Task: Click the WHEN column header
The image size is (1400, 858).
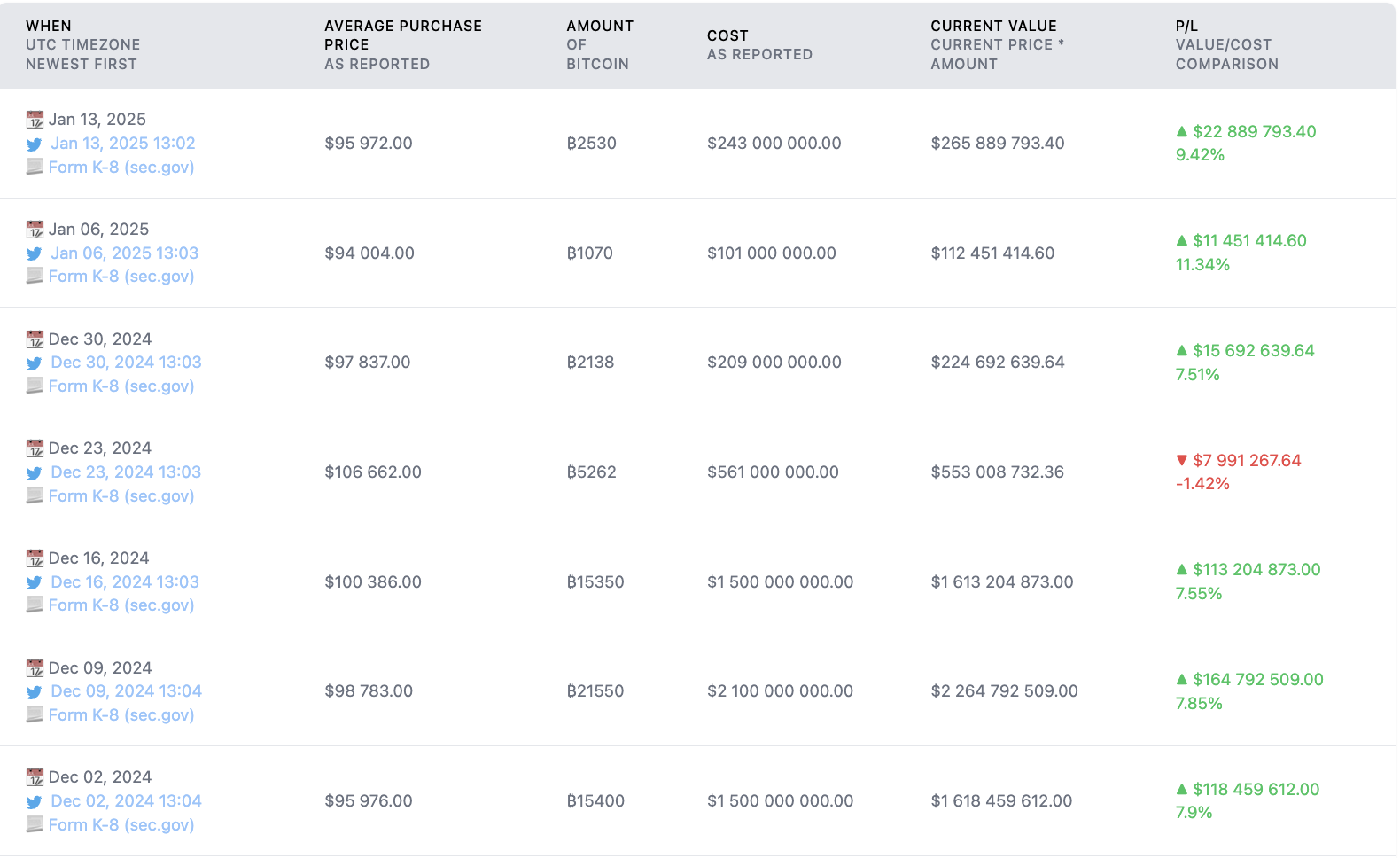Action: (49, 26)
